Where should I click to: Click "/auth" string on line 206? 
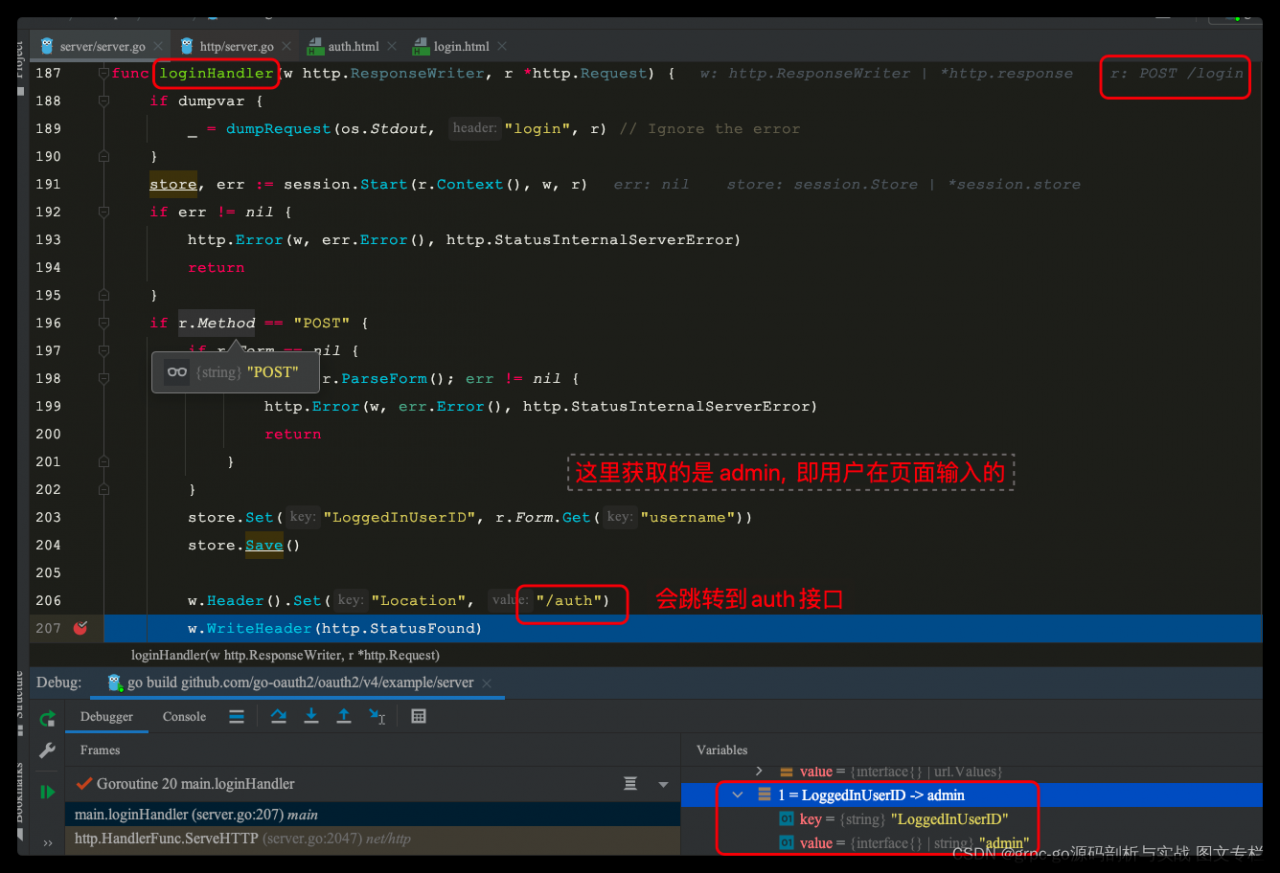[x=567, y=600]
